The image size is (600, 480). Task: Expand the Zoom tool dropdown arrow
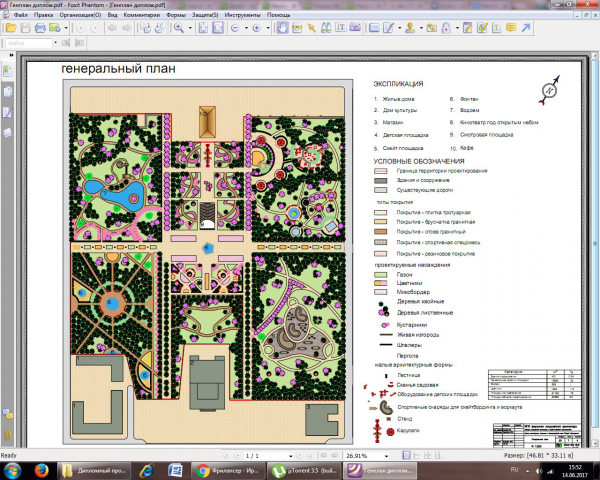190,28
